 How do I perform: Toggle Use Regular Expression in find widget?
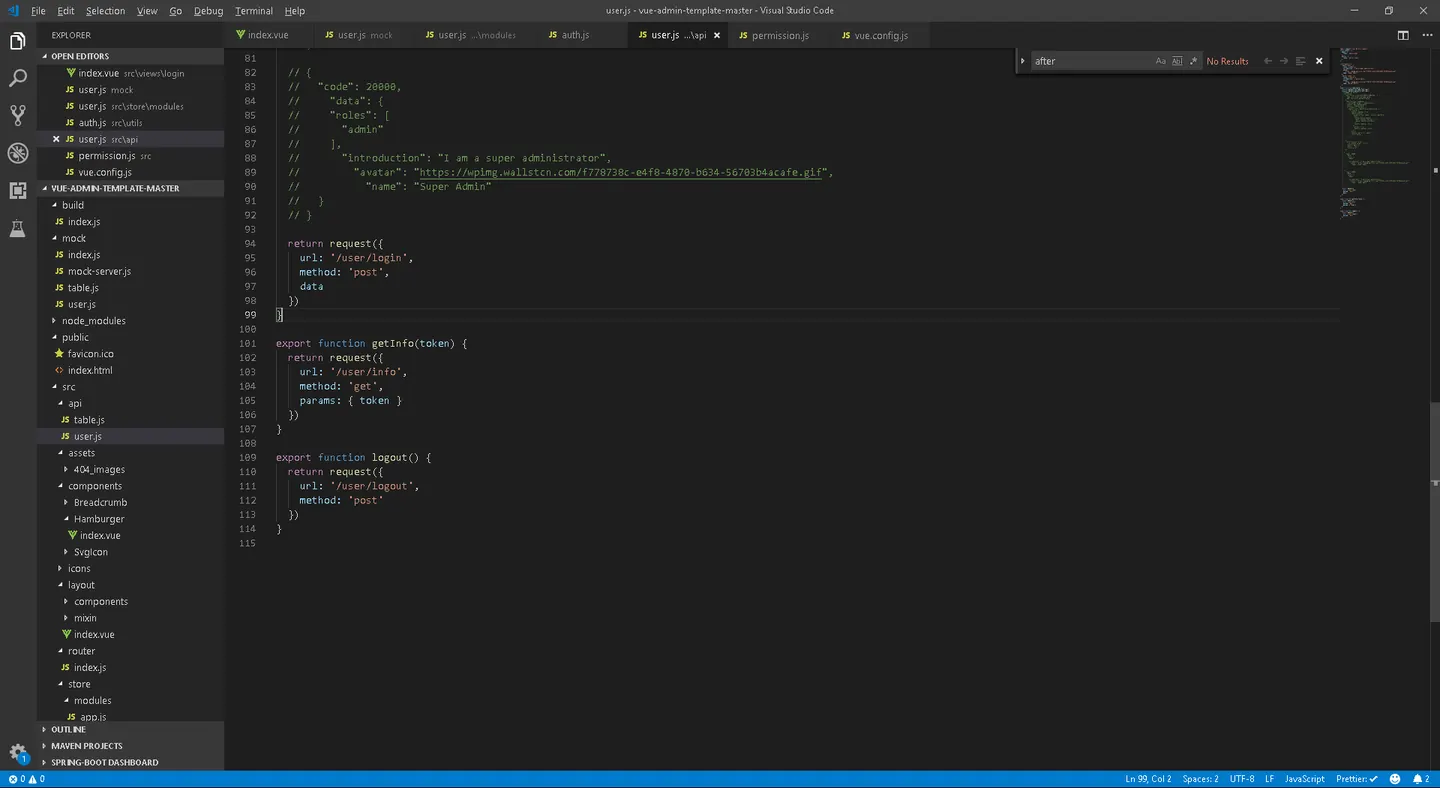click(x=1193, y=61)
